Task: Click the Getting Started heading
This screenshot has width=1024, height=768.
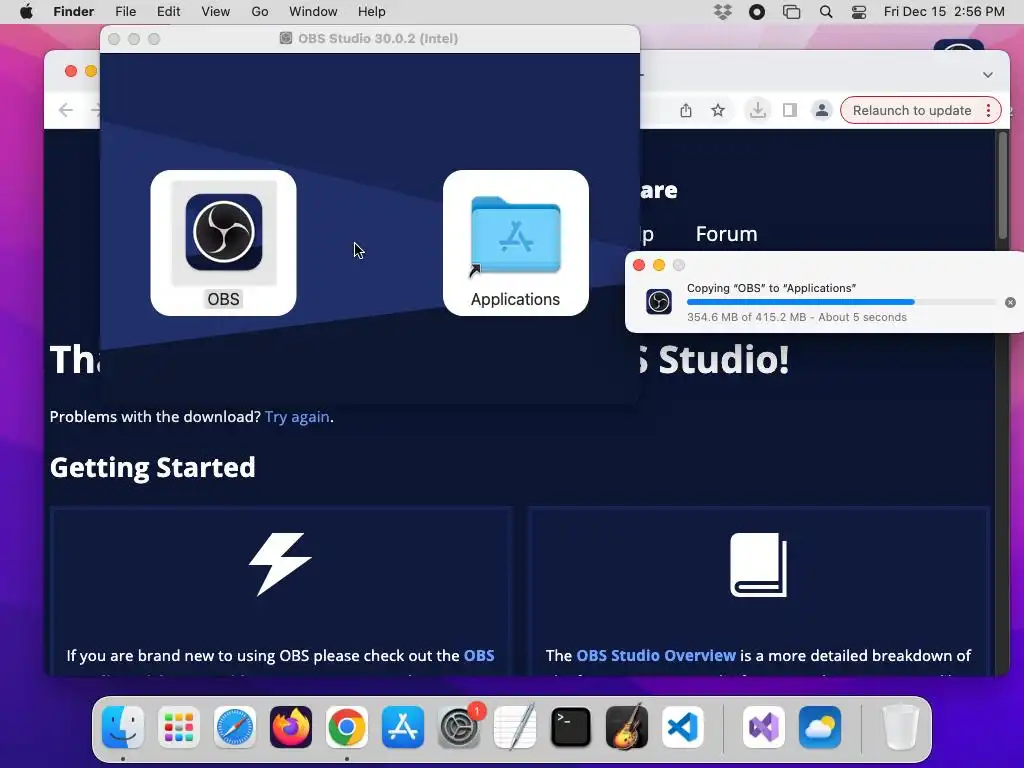Action: [153, 468]
